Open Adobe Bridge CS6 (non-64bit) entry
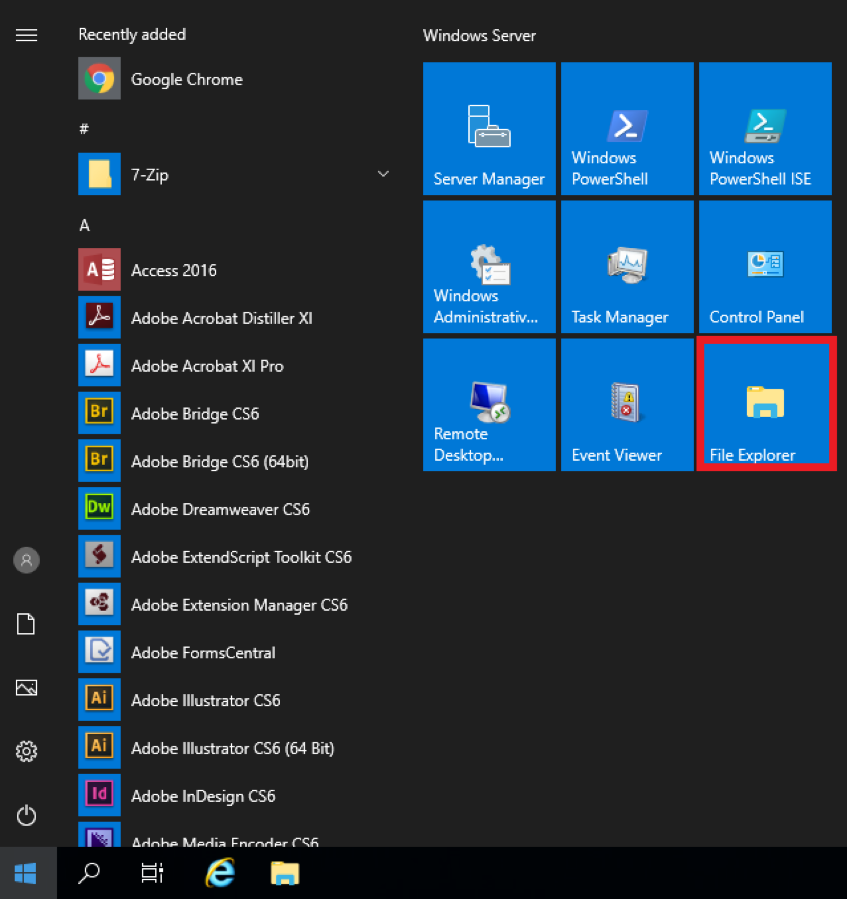 point(235,413)
